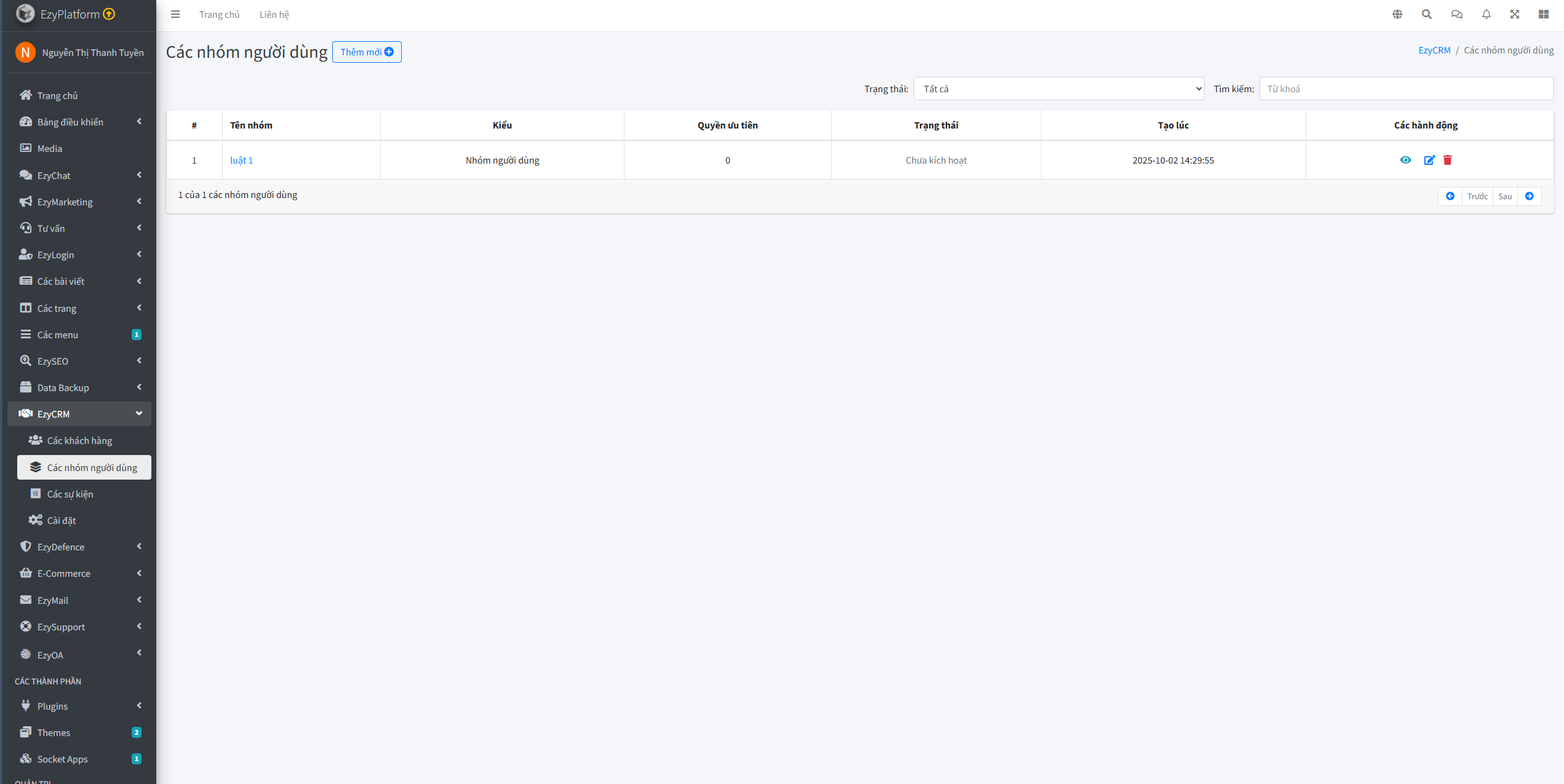
Task: Open Các khách hàng submenu item
Action: click(79, 440)
